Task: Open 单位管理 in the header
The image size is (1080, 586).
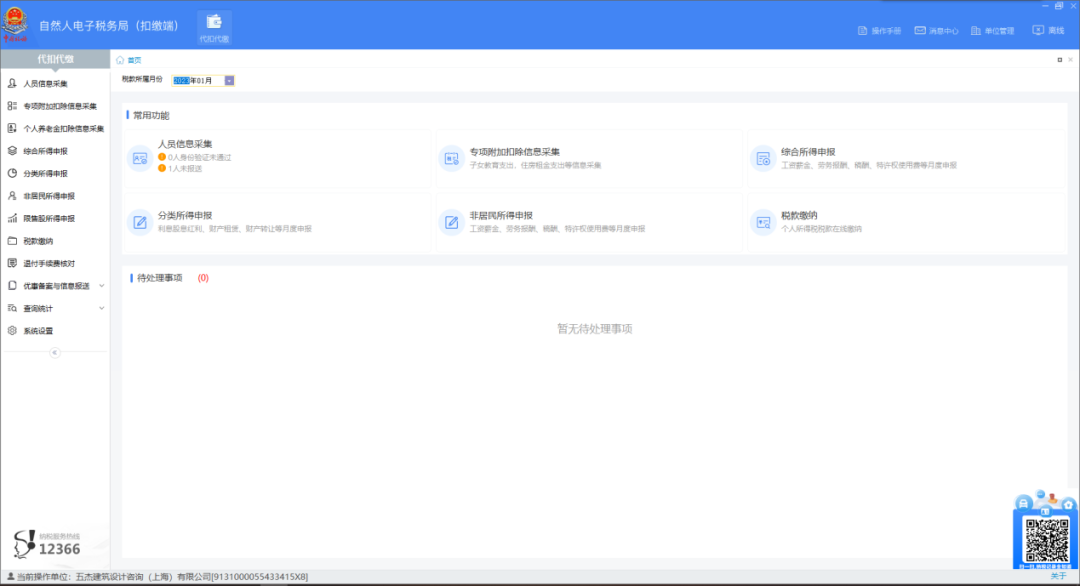Action: pos(993,31)
